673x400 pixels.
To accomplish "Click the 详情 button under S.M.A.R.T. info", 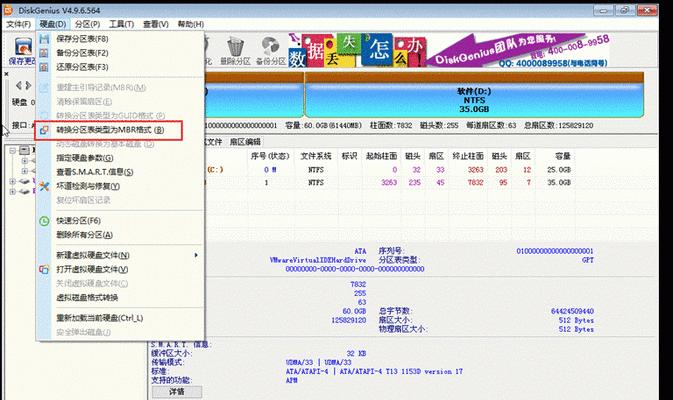I will pos(177,392).
